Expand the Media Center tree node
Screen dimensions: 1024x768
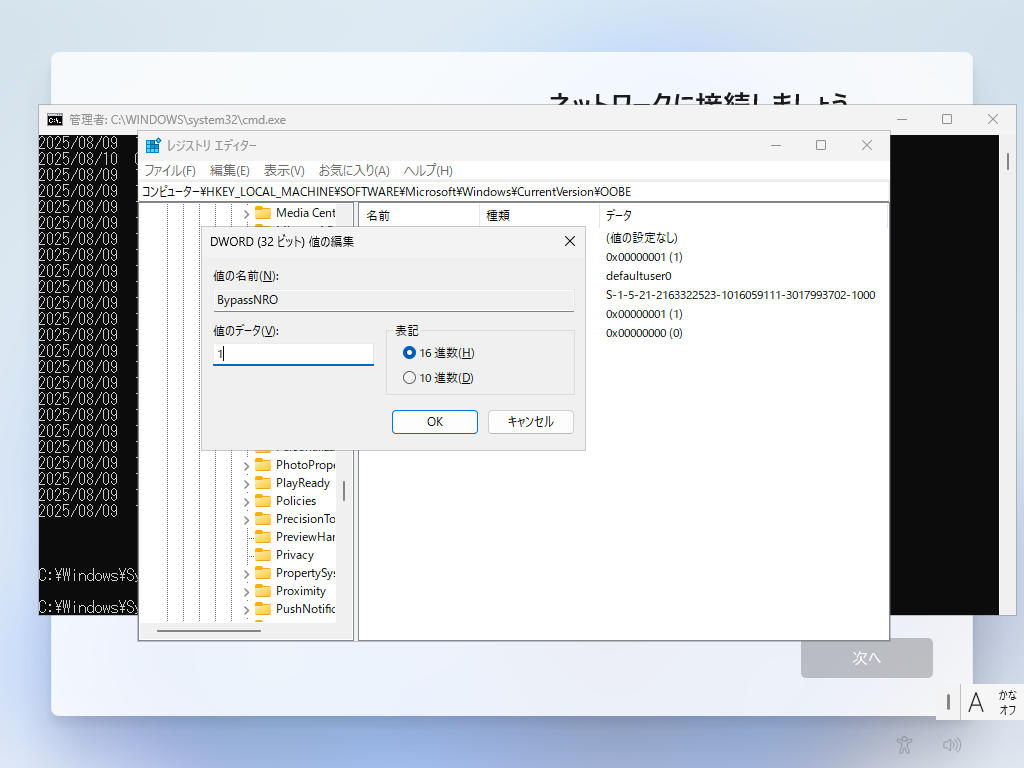click(246, 214)
